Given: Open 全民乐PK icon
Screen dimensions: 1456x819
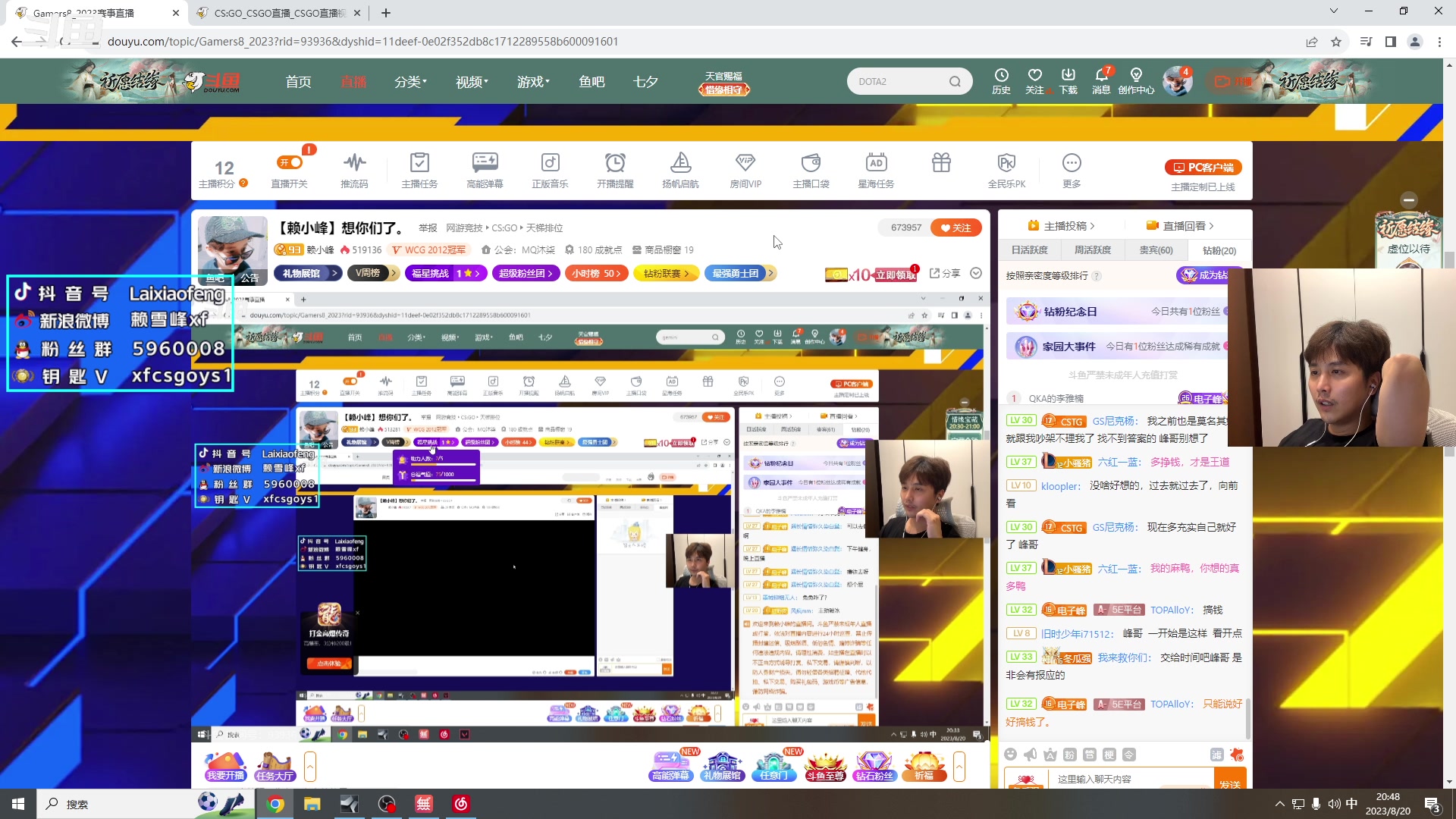Looking at the screenshot, I should [1006, 170].
